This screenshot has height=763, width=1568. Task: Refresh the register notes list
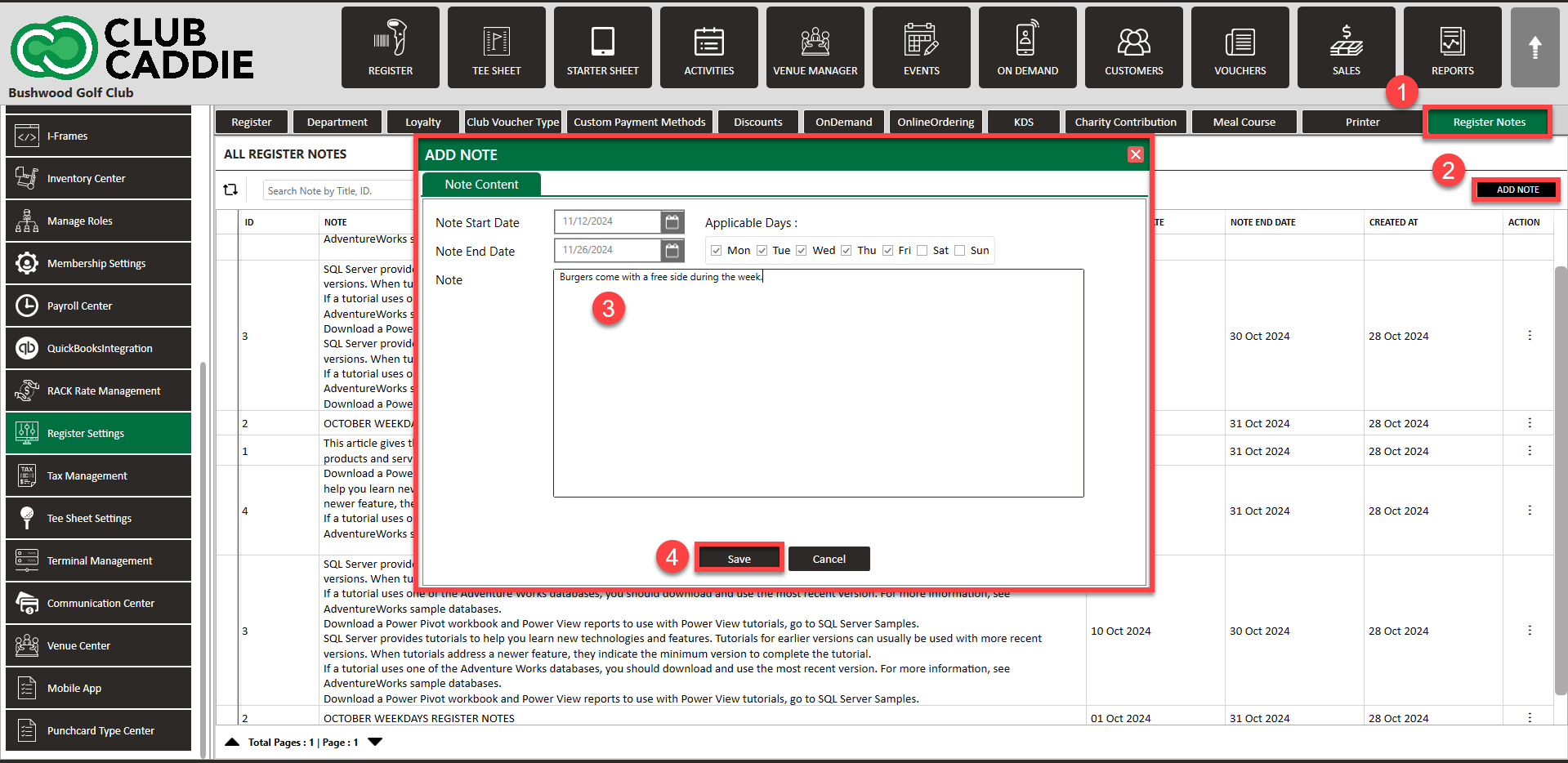tap(230, 190)
